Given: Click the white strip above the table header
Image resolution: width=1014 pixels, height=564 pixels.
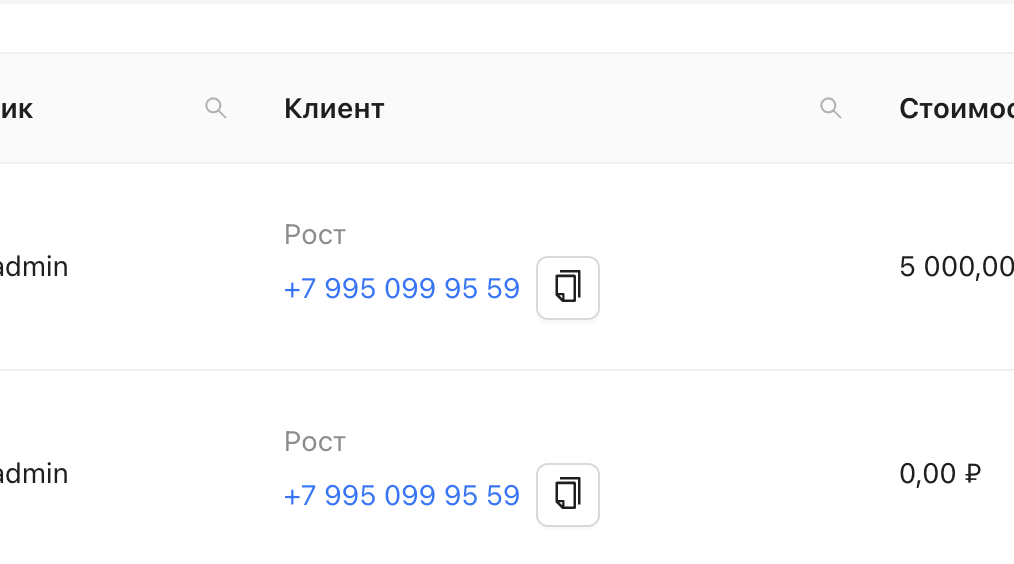Looking at the screenshot, I should pos(500,28).
